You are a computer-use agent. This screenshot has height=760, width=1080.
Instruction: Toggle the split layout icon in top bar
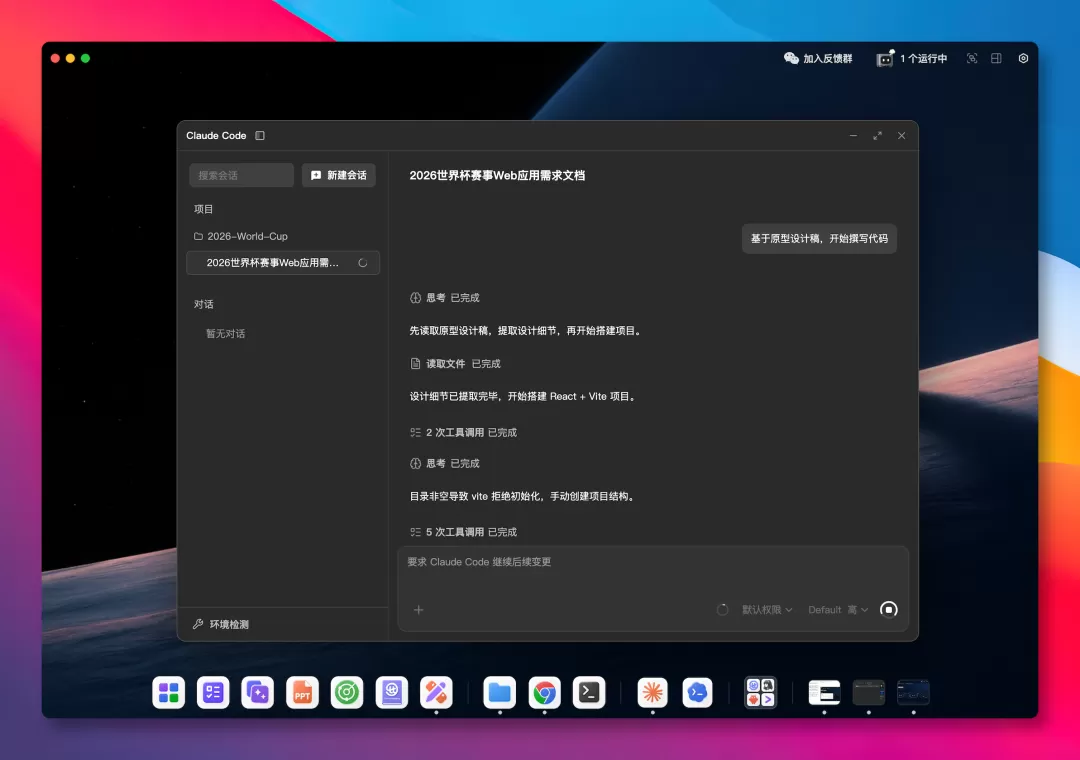tap(996, 59)
